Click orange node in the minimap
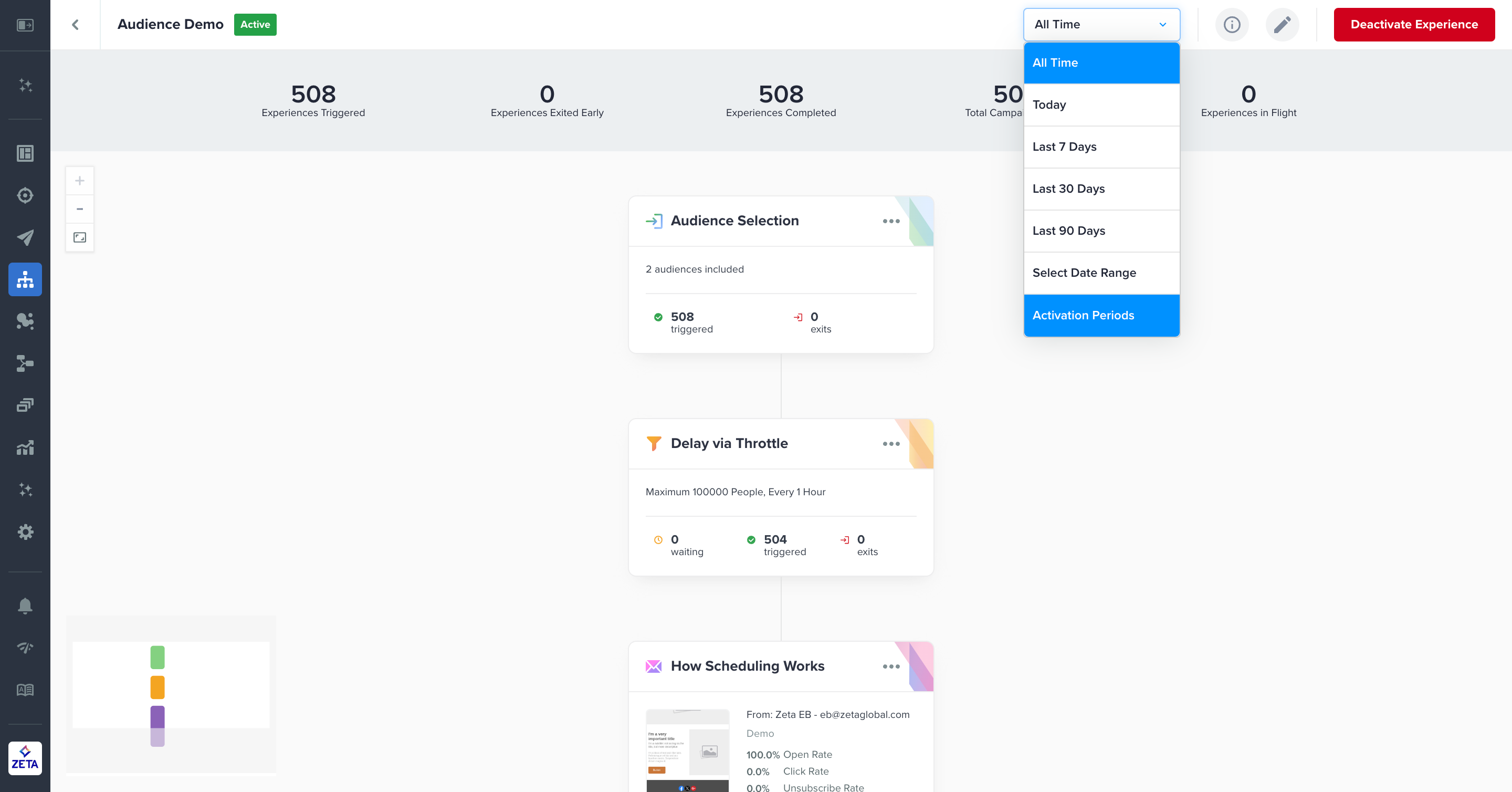The width and height of the screenshot is (1512, 792). tap(157, 687)
